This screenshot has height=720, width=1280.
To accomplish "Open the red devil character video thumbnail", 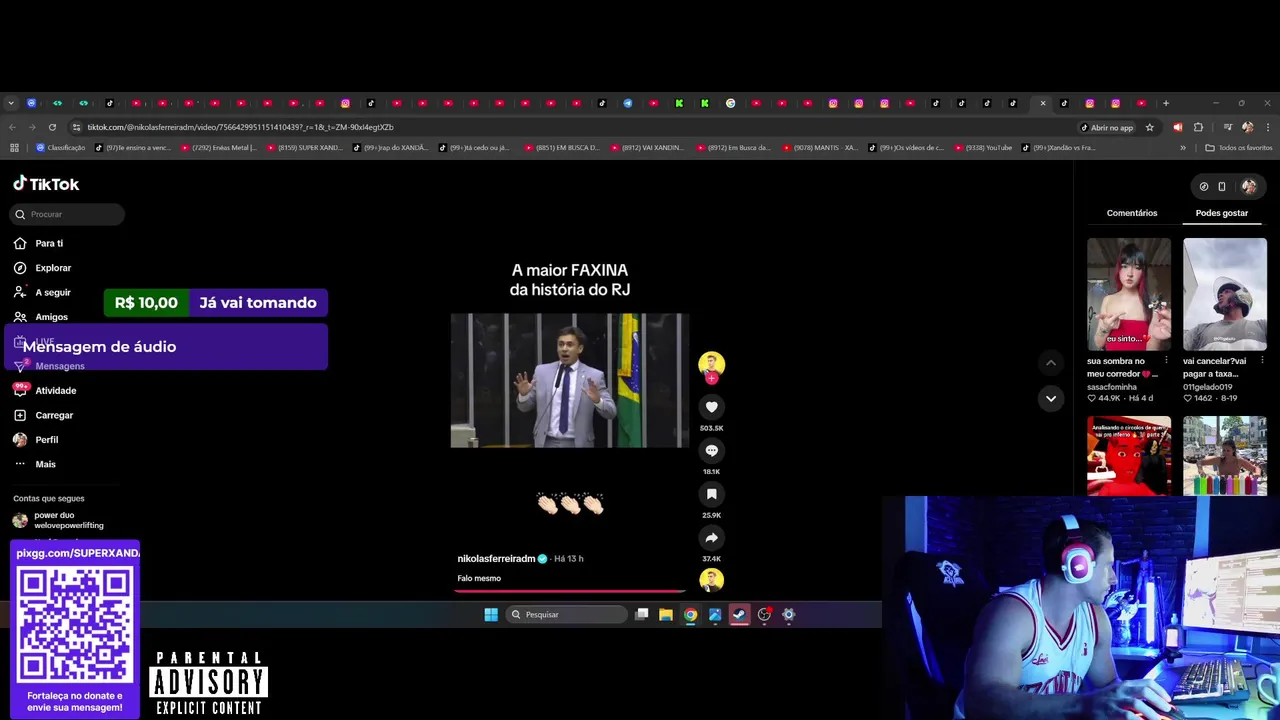I will click(x=1129, y=455).
